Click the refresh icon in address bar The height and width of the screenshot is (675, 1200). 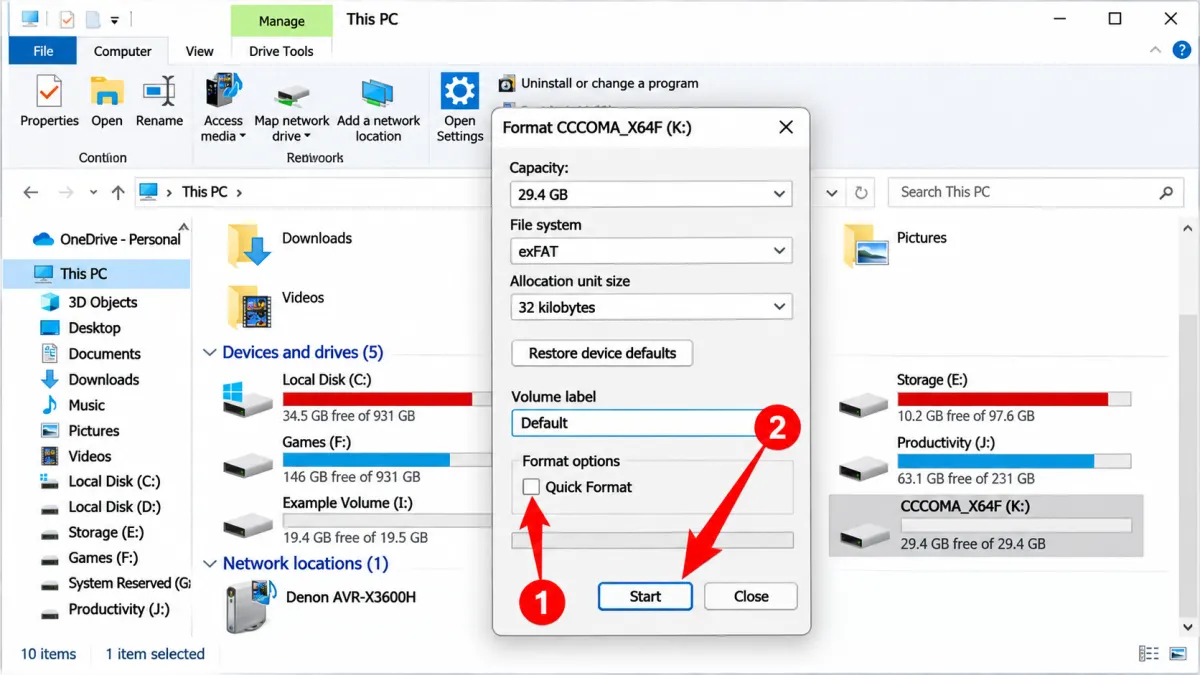(860, 192)
